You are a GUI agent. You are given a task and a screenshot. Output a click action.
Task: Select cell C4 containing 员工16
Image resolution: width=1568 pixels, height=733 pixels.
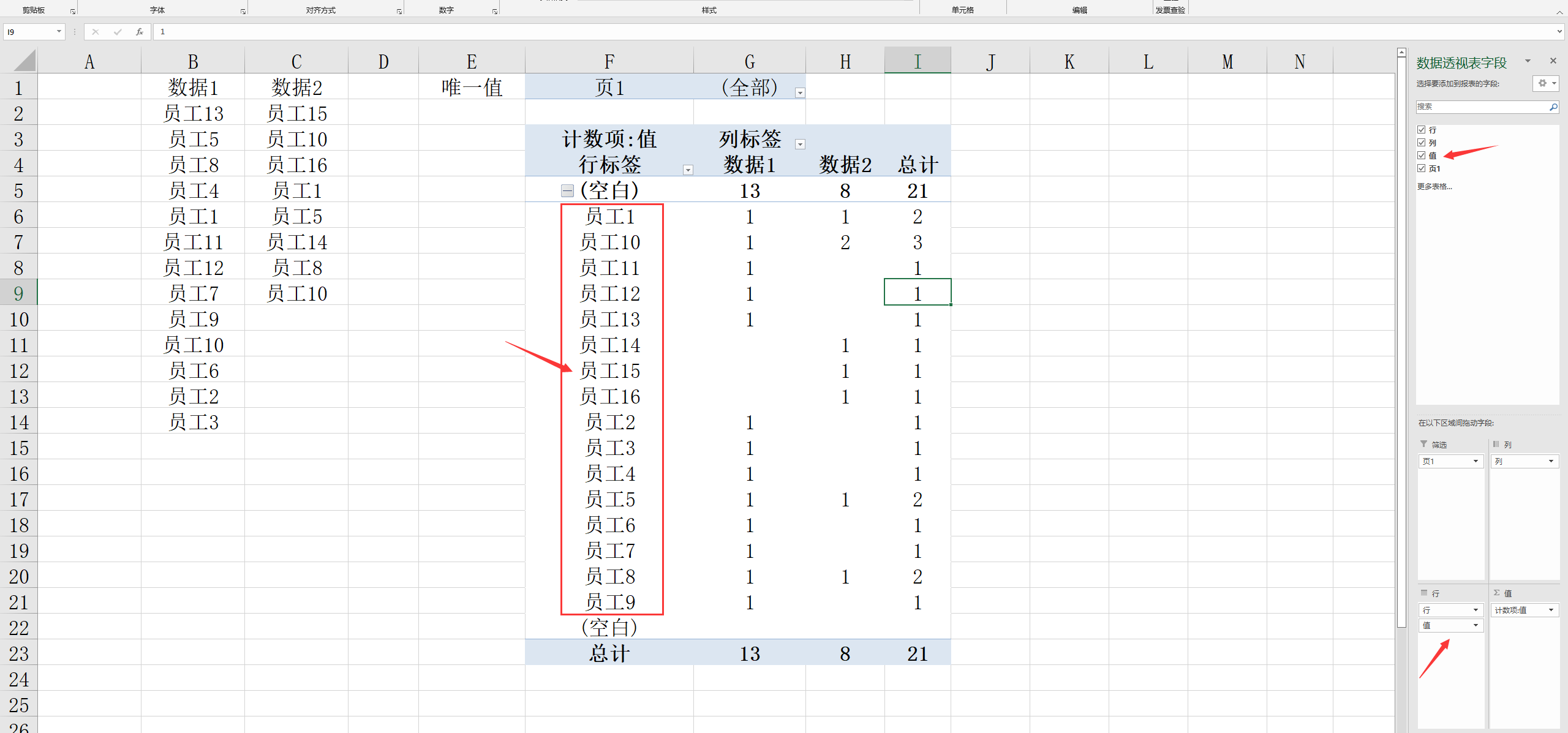296,165
